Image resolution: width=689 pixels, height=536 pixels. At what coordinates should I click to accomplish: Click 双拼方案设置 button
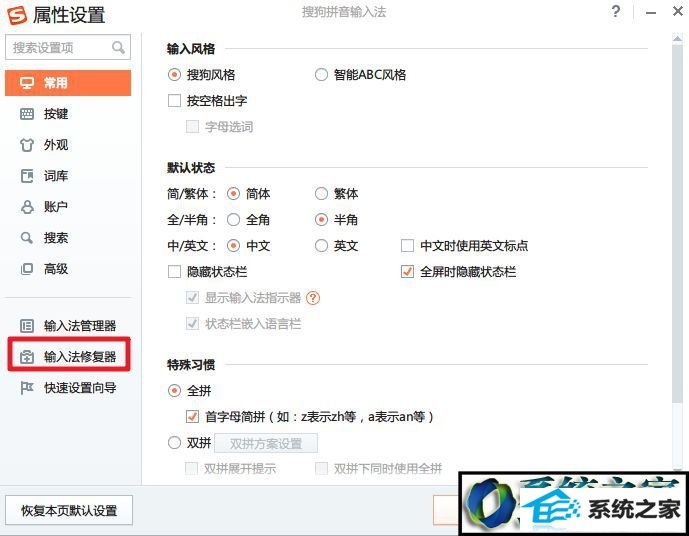[266, 443]
